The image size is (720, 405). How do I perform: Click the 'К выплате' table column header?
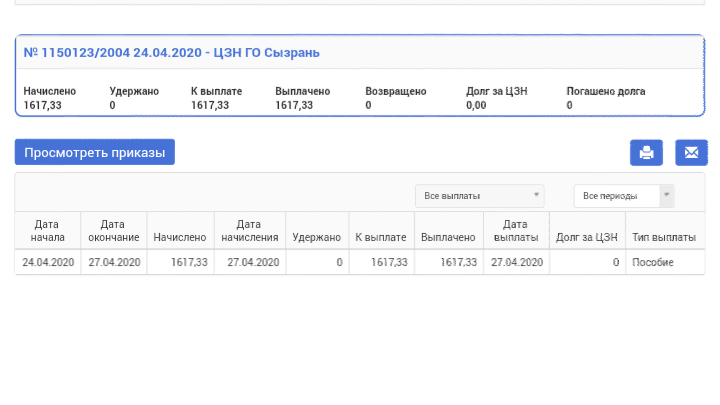[381, 238]
